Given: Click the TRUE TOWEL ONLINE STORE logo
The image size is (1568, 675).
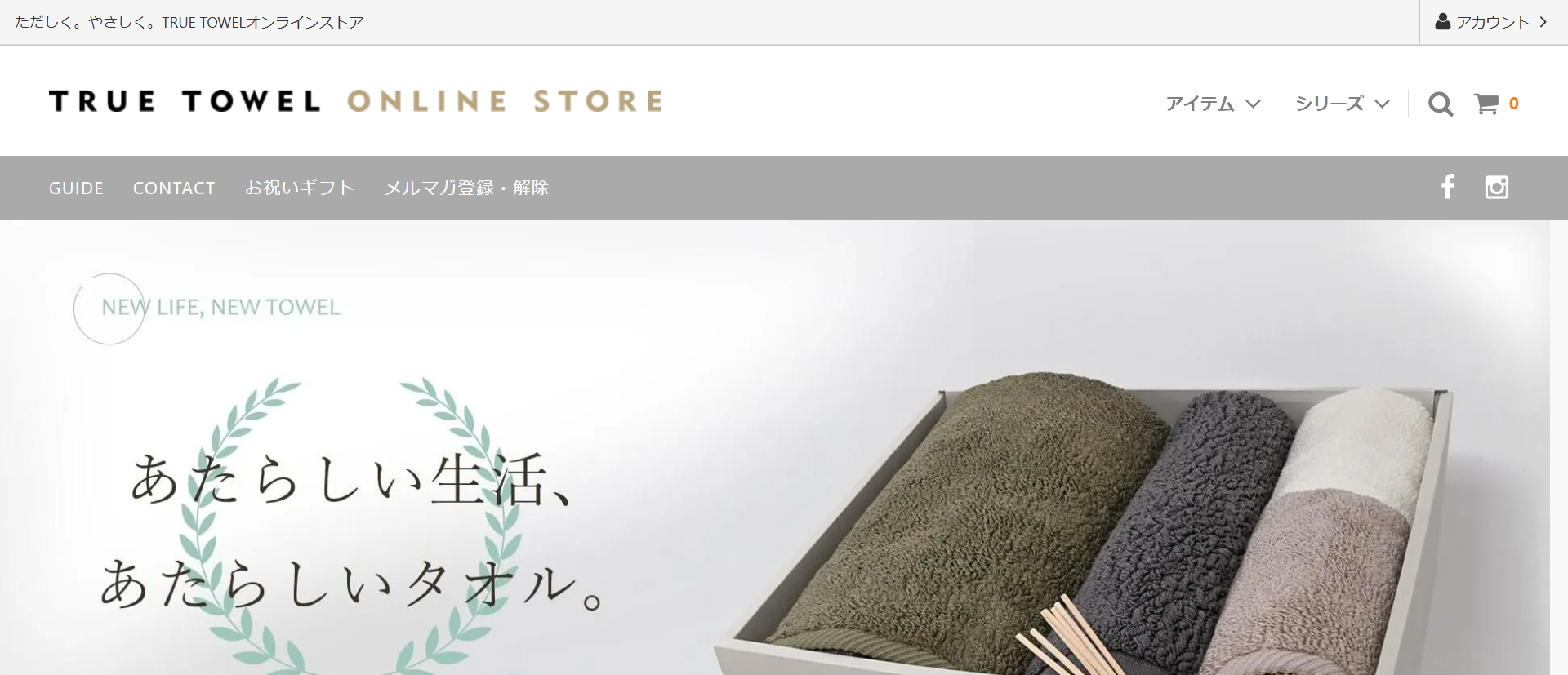Looking at the screenshot, I should tap(356, 101).
